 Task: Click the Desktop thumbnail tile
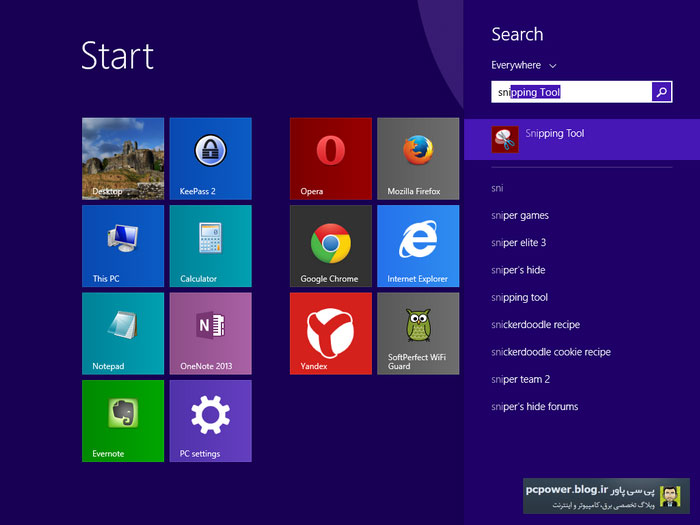122,158
